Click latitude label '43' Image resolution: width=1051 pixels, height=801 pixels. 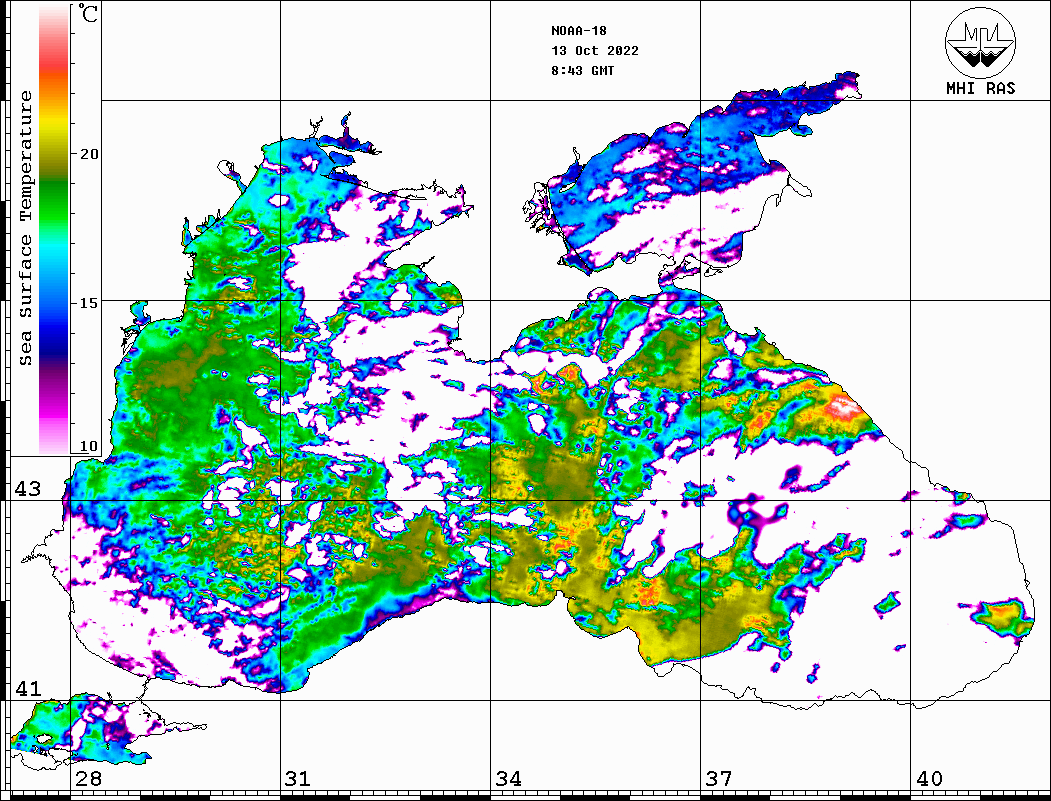[x=28, y=489]
